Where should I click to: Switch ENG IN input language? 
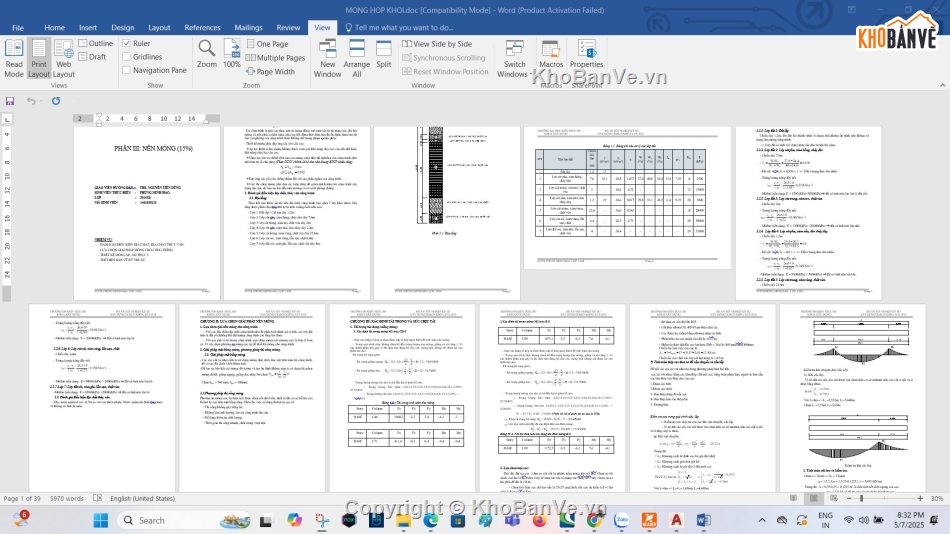825,520
